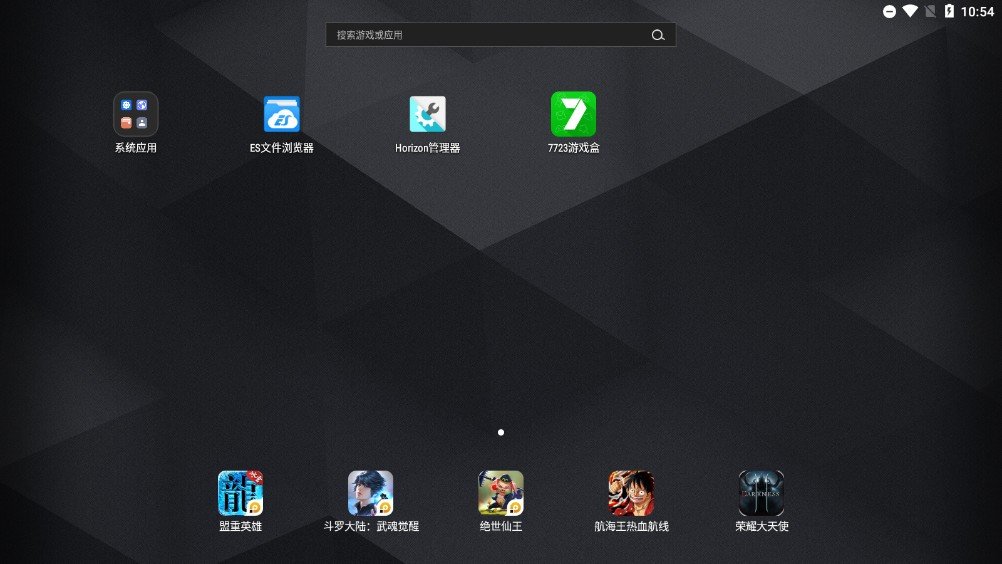Click the search magnifier icon

[x=658, y=35]
